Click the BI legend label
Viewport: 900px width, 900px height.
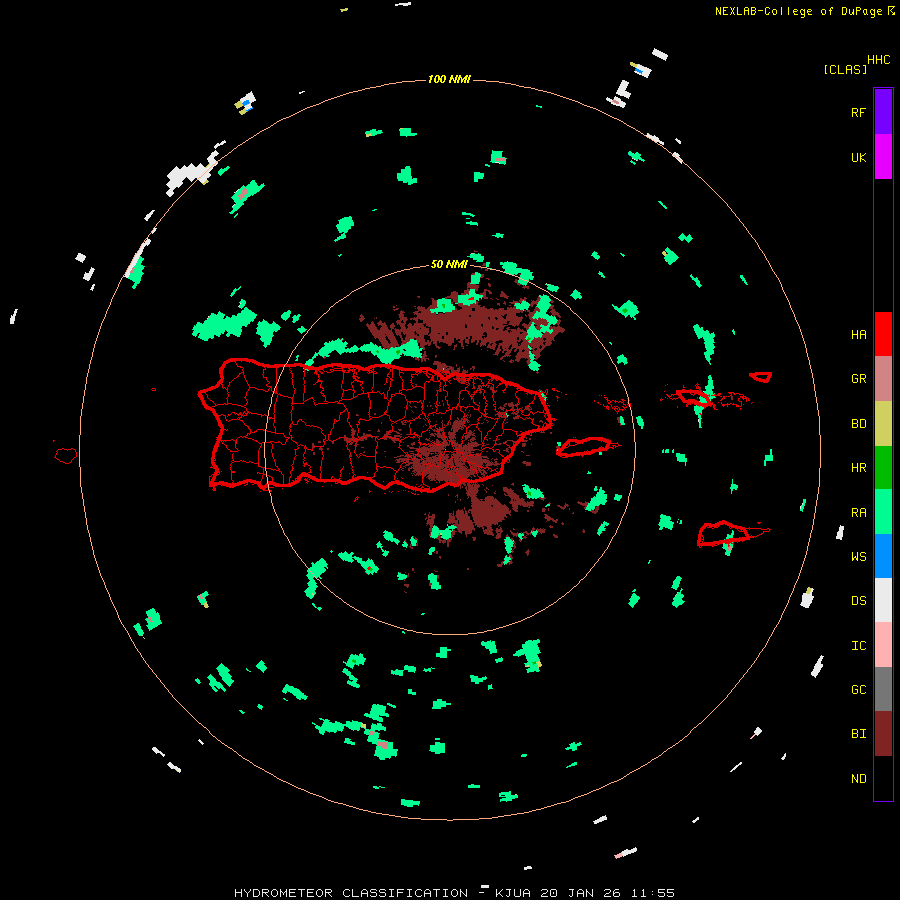[858, 734]
